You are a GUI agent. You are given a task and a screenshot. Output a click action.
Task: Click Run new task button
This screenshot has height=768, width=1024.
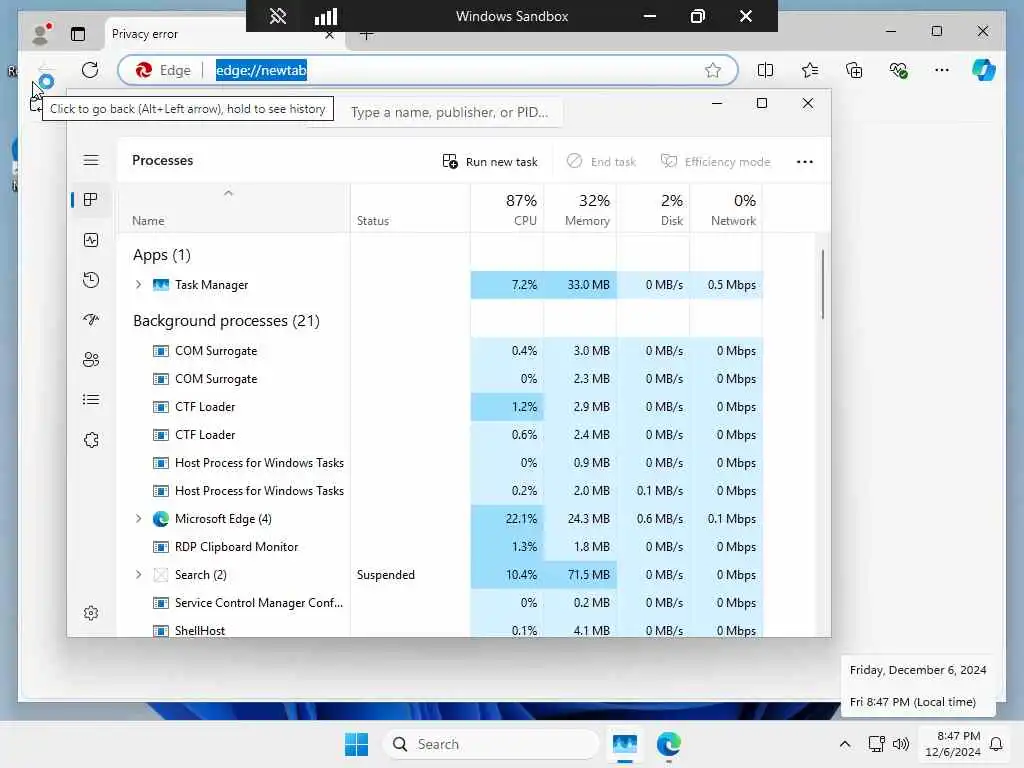coord(490,161)
